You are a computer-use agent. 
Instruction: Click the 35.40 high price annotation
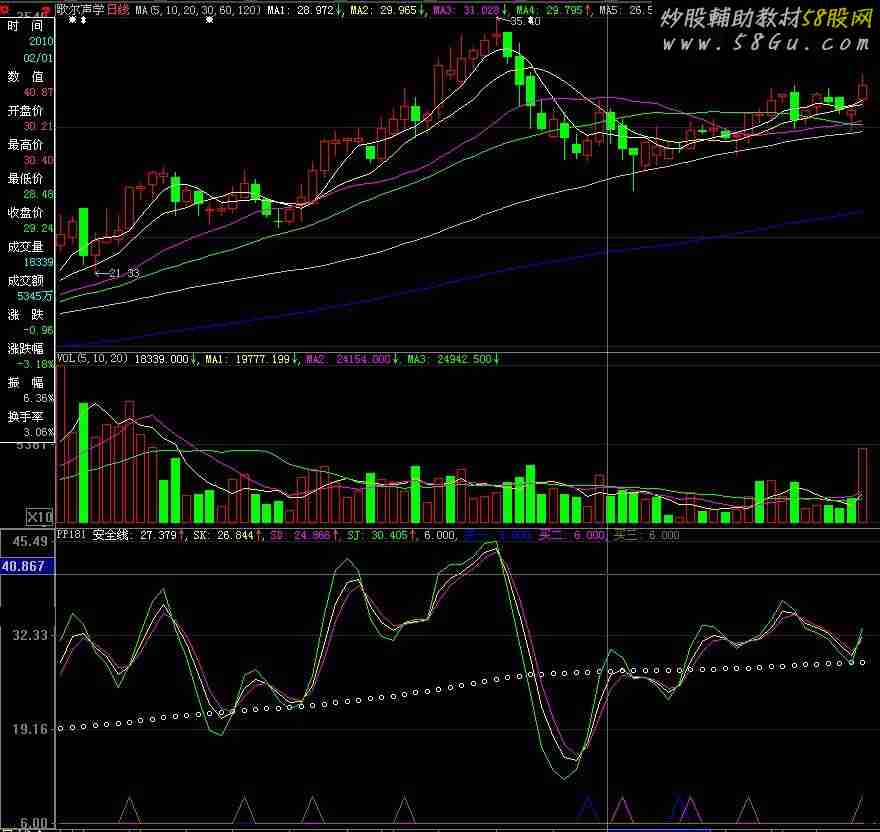point(525,21)
